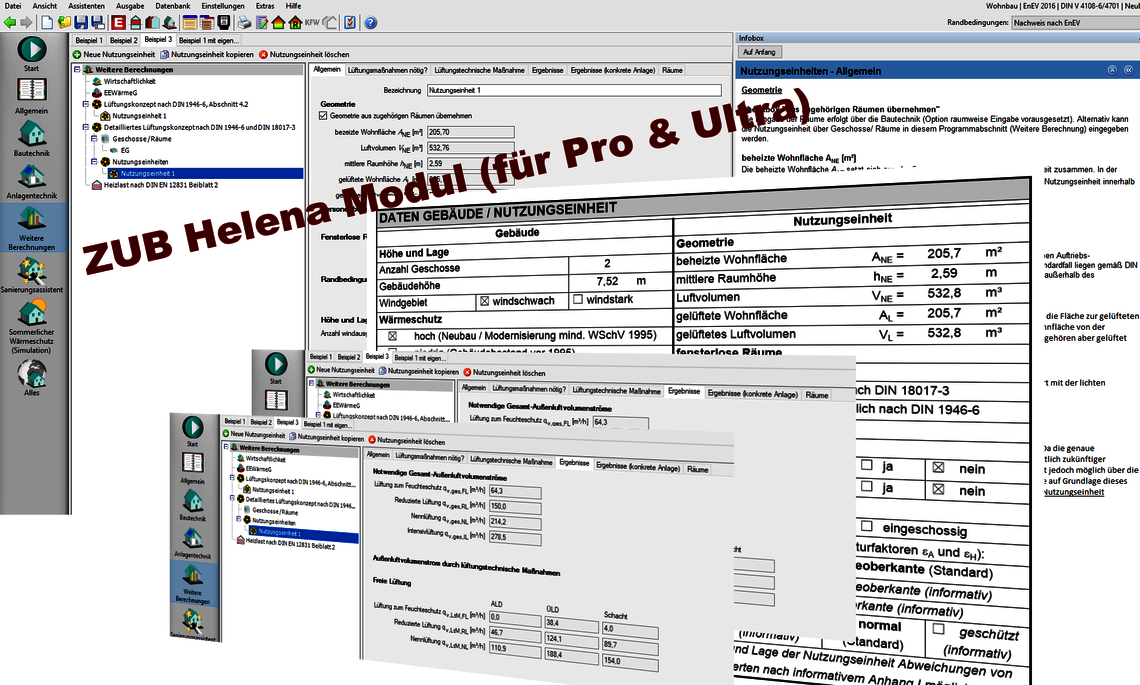This screenshot has height=685, width=1140.
Task: Toggle 'Geometrie aus zugehörigen Räumen übernehmen' checkbox
Action: [324, 116]
